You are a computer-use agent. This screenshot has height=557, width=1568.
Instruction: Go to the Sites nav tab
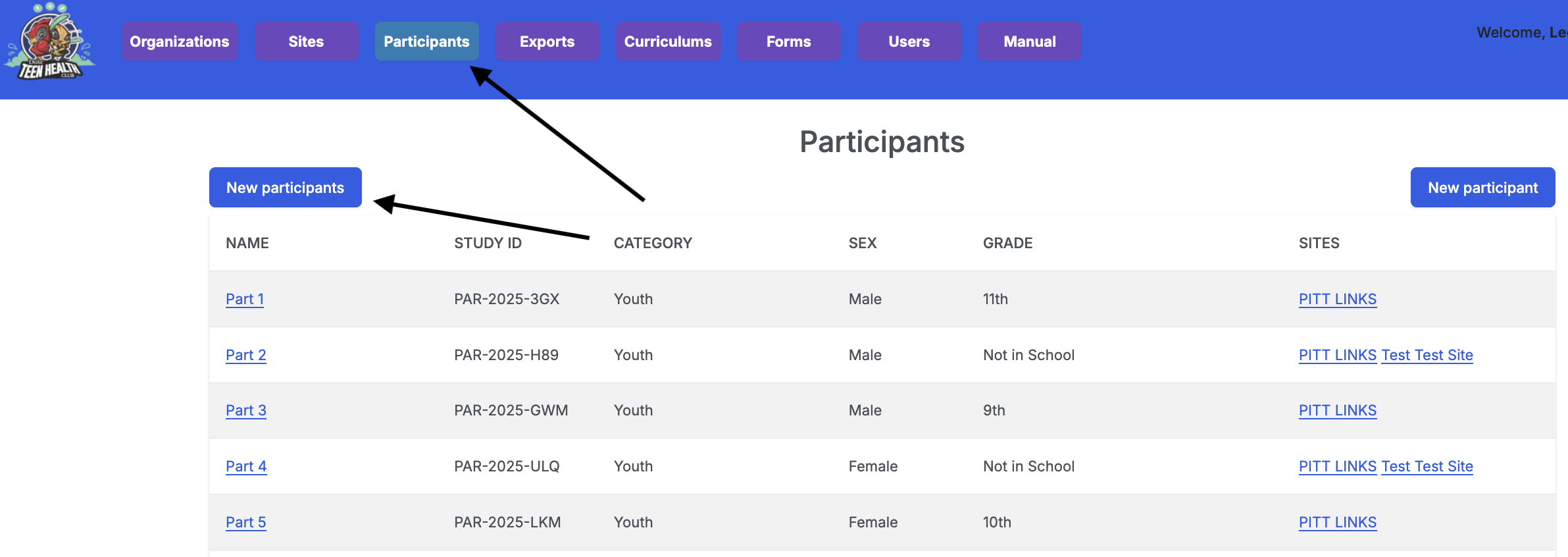307,41
